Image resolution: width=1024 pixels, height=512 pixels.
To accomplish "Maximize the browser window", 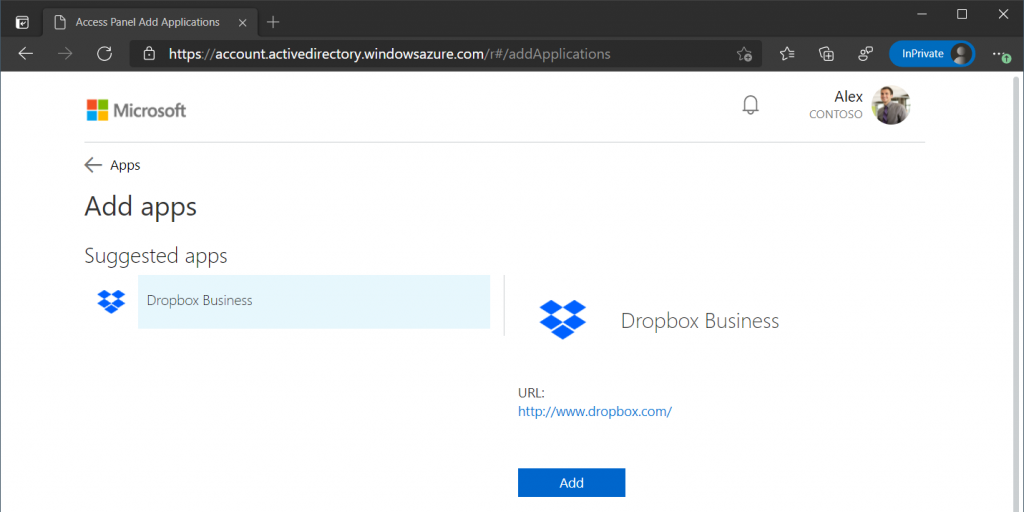I will (x=962, y=14).
